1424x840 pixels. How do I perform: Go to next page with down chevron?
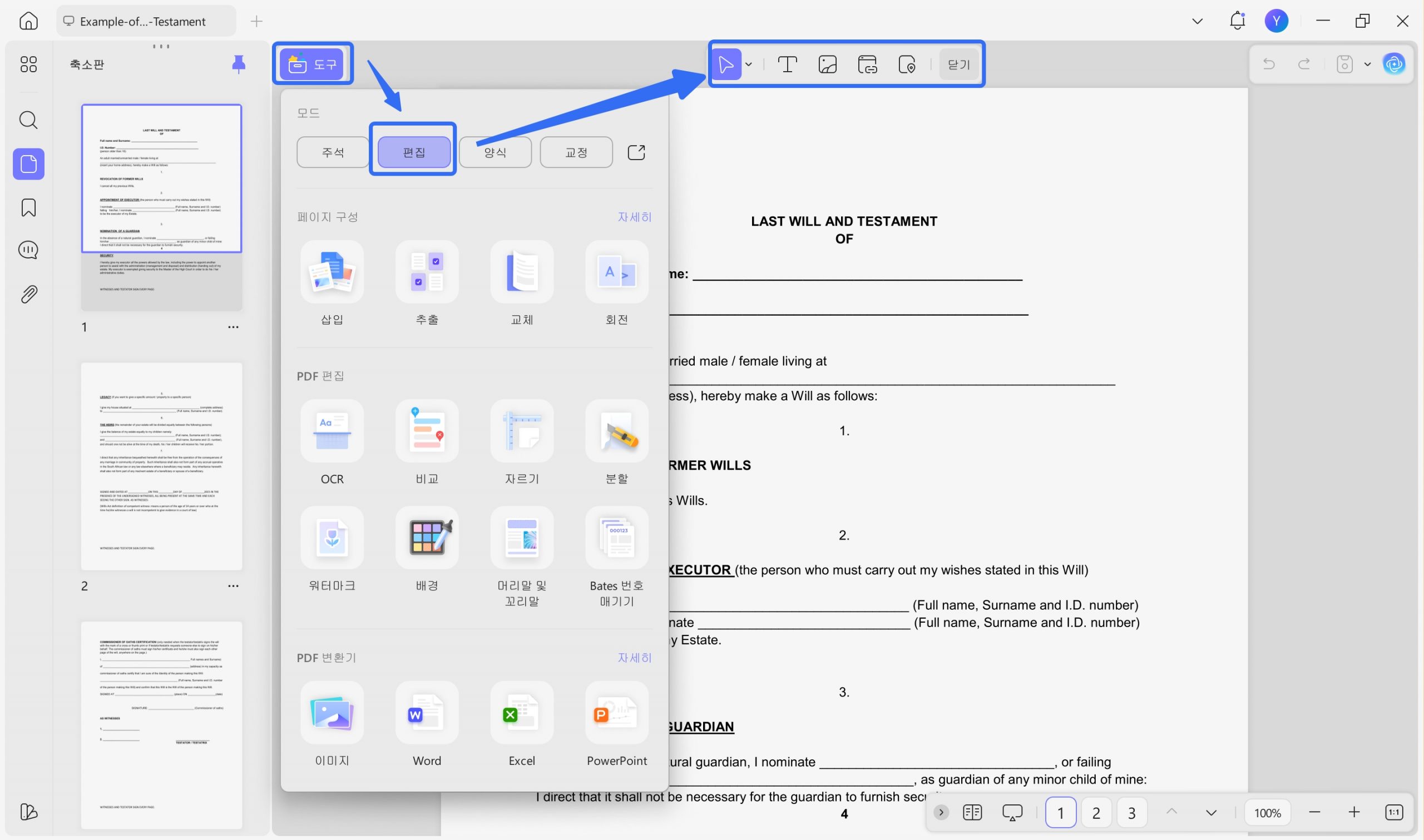pyautogui.click(x=1210, y=813)
